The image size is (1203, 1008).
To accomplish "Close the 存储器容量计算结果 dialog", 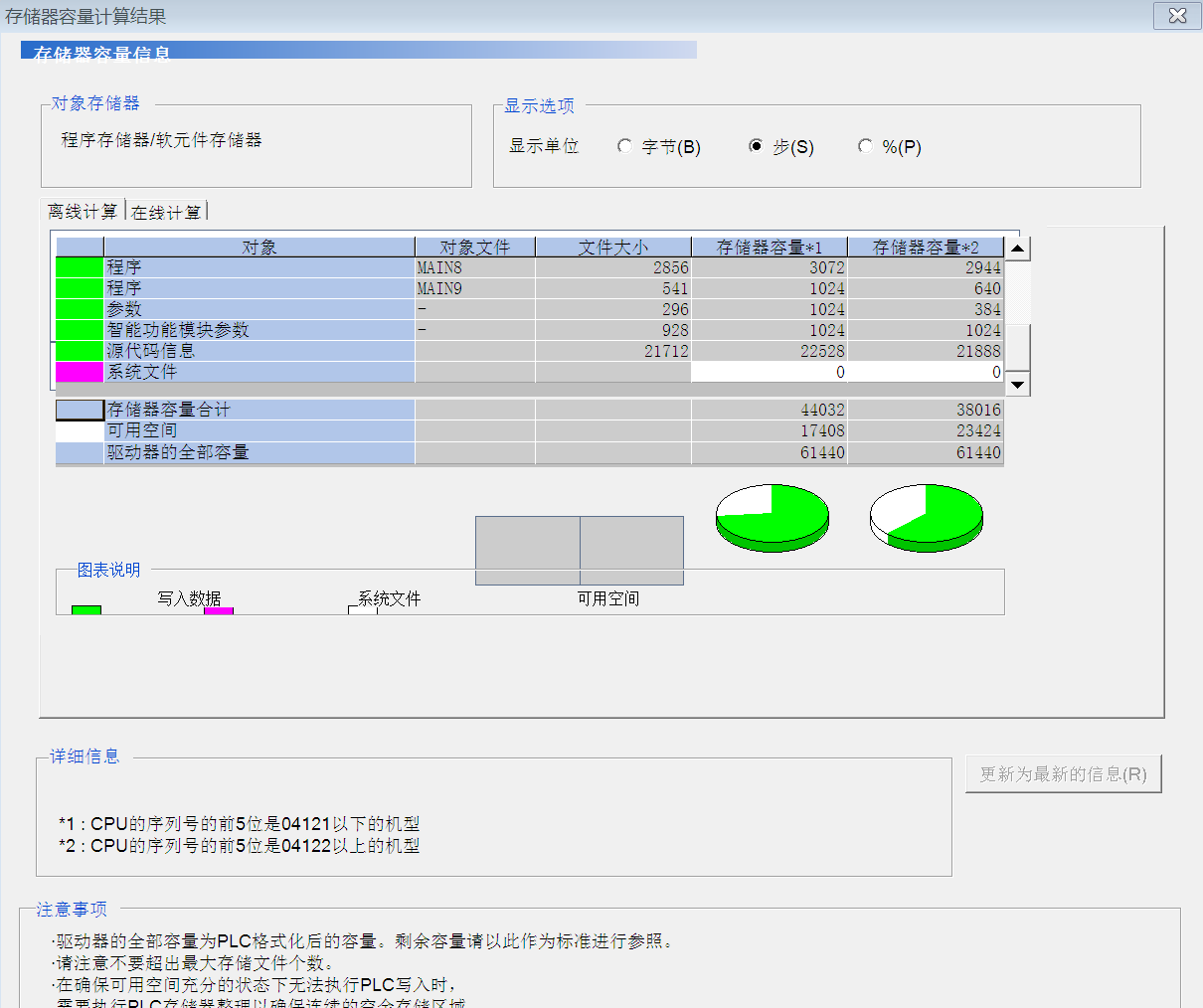I will [1177, 16].
